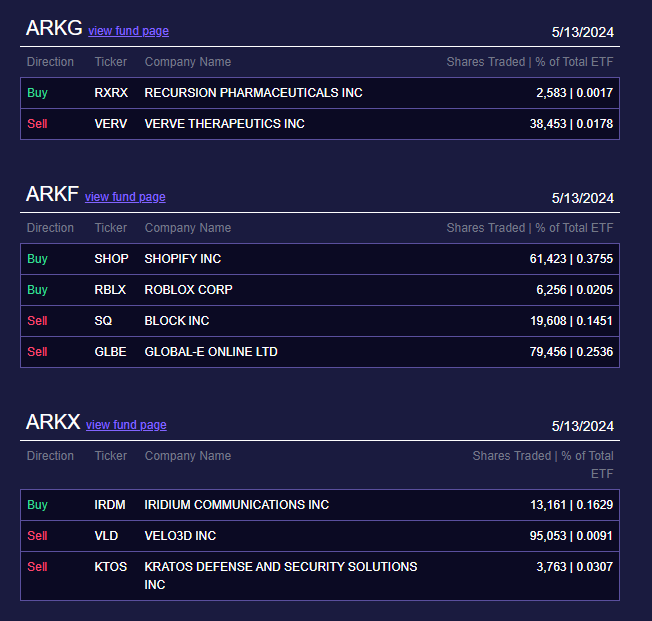The width and height of the screenshot is (652, 621).
Task: Click ARKF table Company Name column header
Action: (x=188, y=228)
